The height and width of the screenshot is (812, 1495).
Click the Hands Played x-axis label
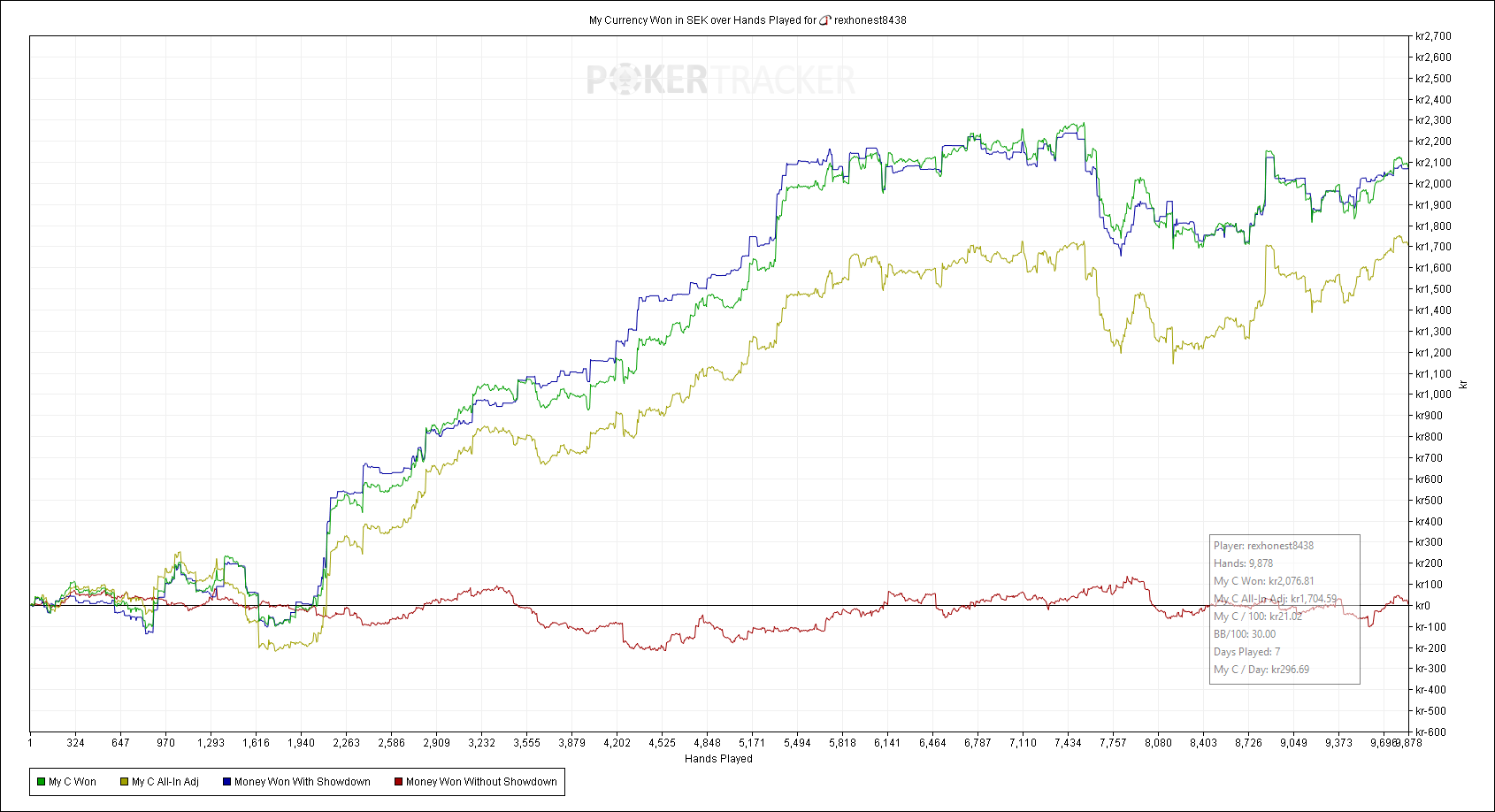718,759
